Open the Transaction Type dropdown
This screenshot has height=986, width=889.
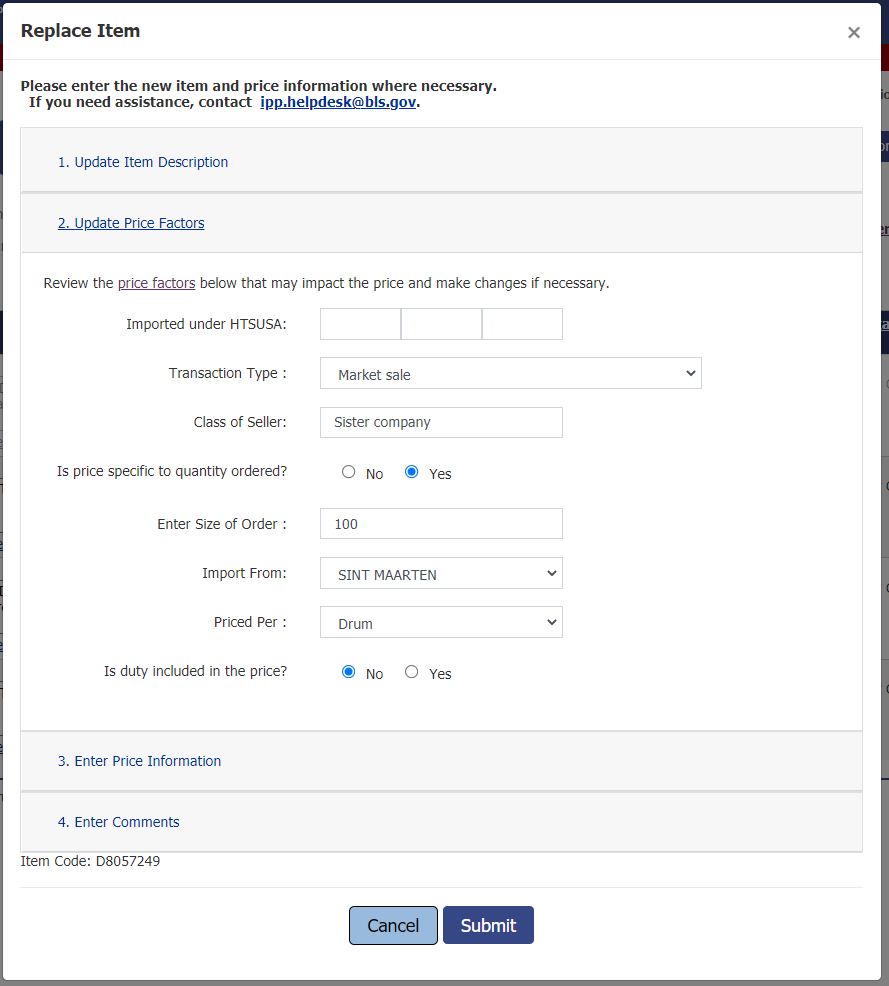(x=511, y=374)
